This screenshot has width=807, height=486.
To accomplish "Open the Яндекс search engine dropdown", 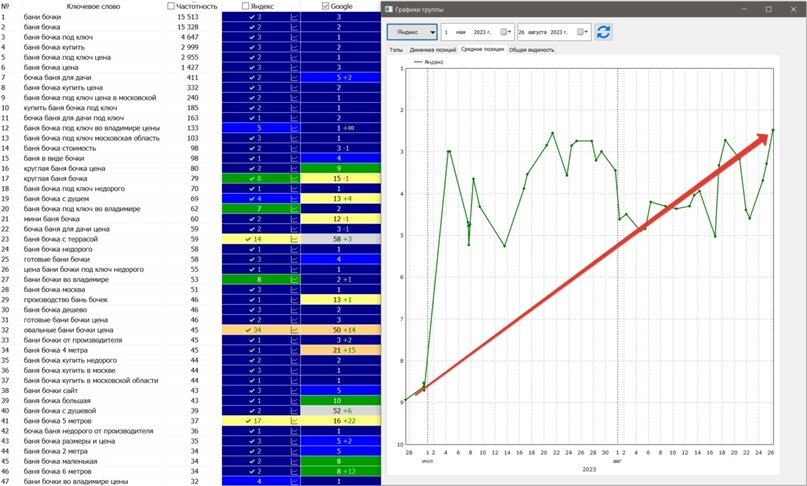I will tap(412, 32).
